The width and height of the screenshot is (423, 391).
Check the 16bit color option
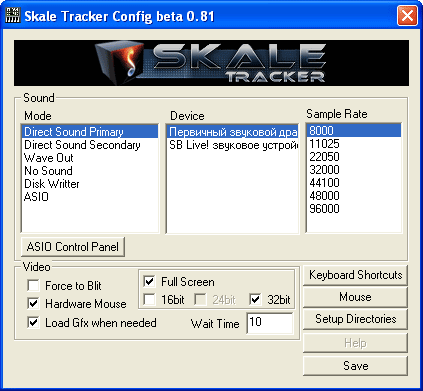[x=149, y=300]
